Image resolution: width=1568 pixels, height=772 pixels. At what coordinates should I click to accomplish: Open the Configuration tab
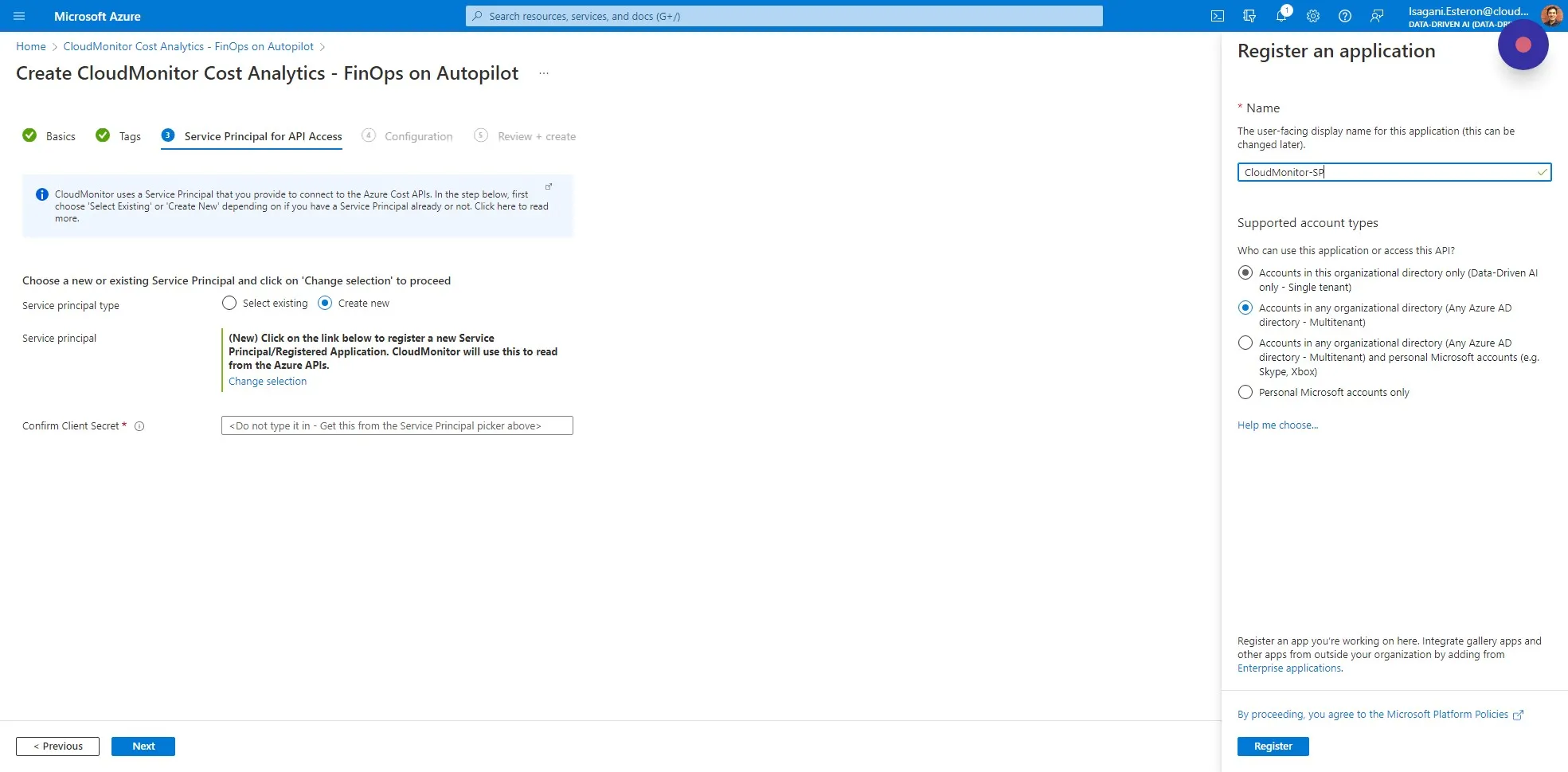coord(407,136)
